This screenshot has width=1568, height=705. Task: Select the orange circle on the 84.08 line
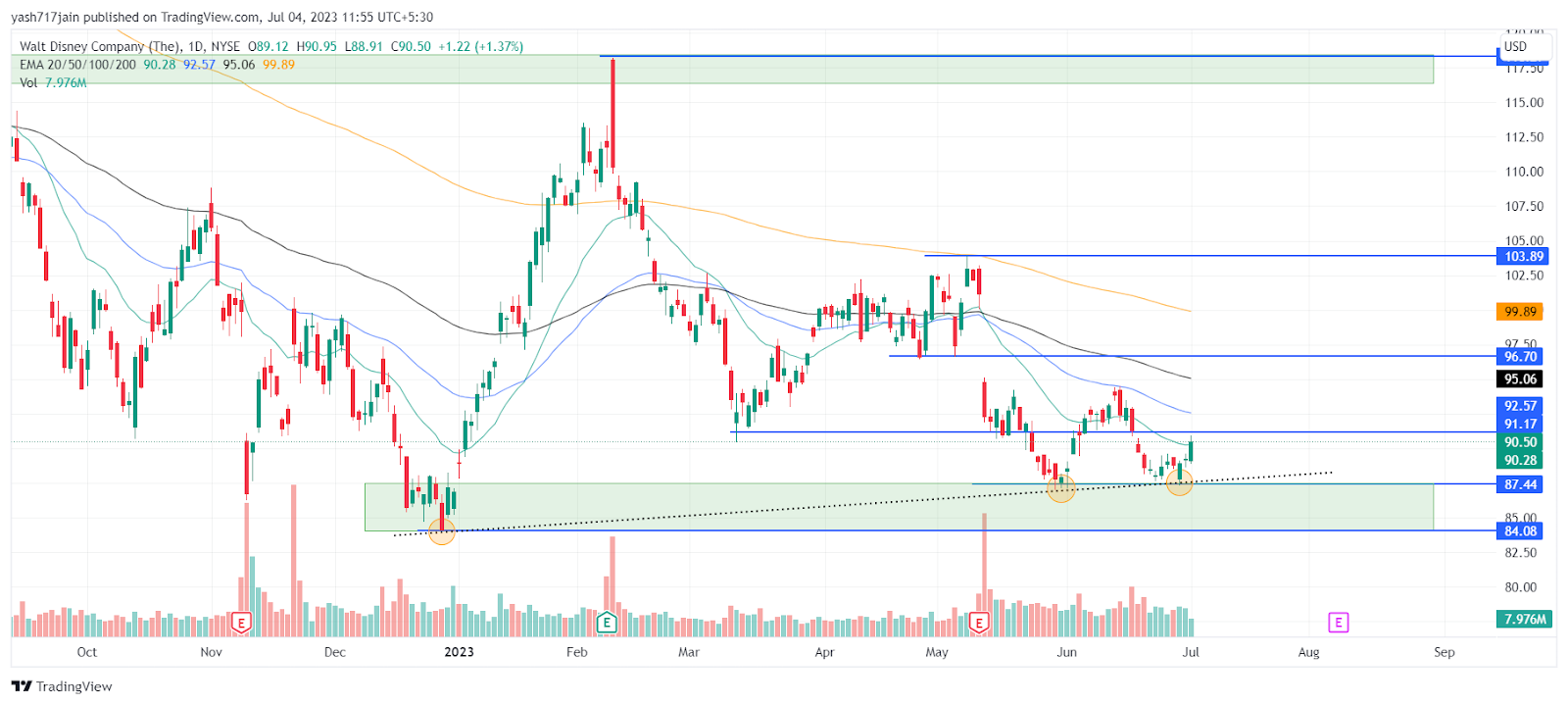(x=442, y=530)
